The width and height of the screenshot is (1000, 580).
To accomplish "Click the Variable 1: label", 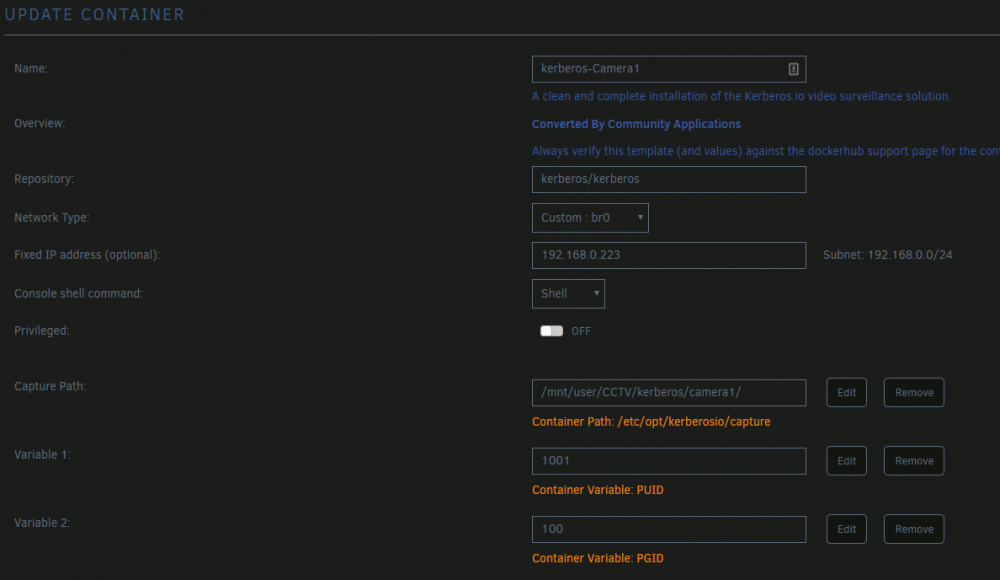I will [x=42, y=454].
